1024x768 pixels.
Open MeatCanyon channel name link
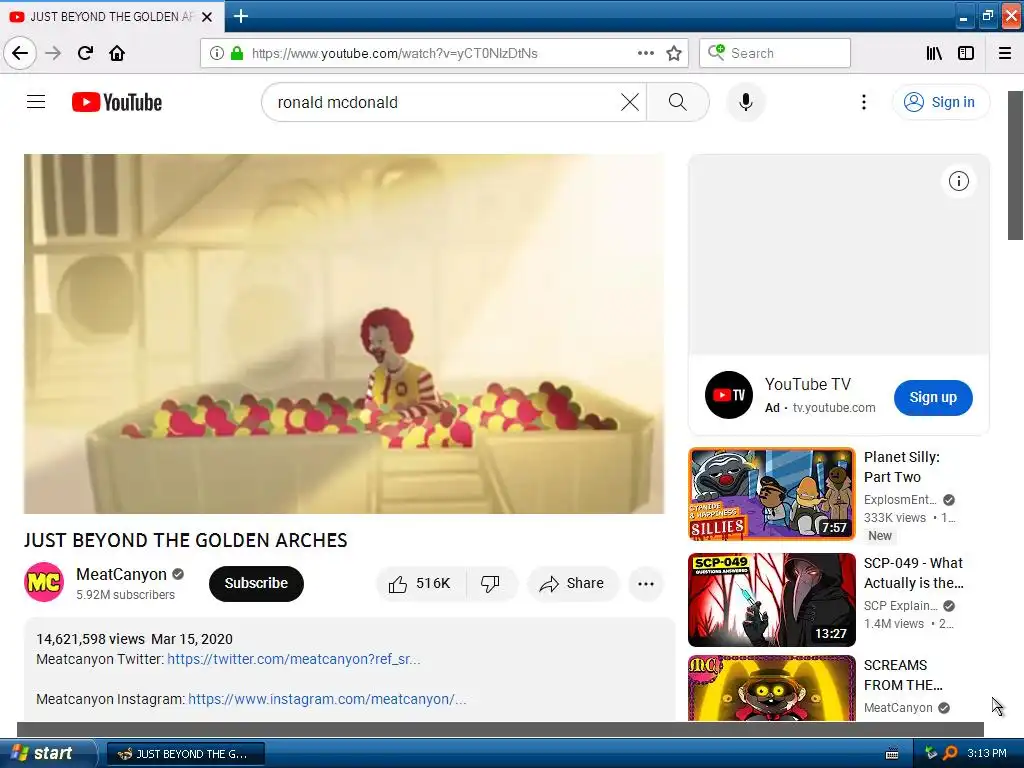pyautogui.click(x=121, y=574)
